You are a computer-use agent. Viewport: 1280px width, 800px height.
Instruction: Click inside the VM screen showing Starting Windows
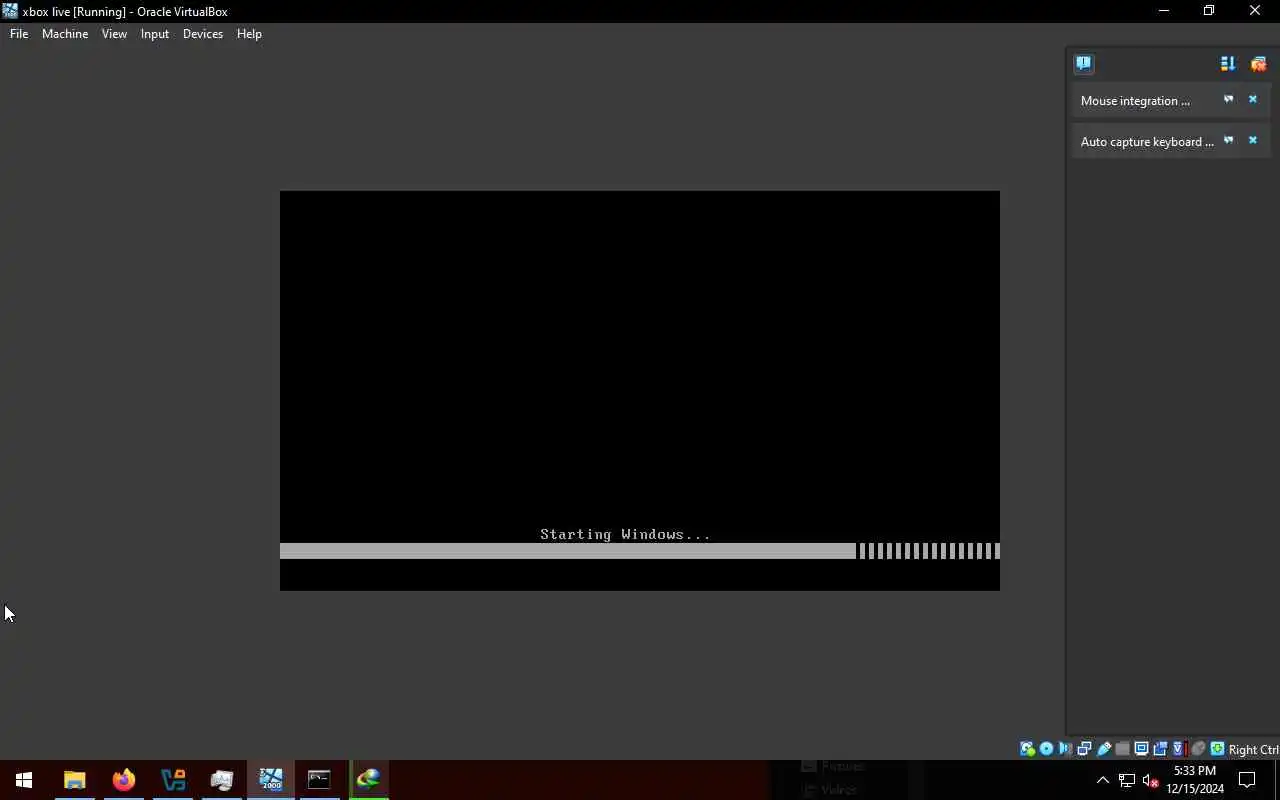coord(640,390)
